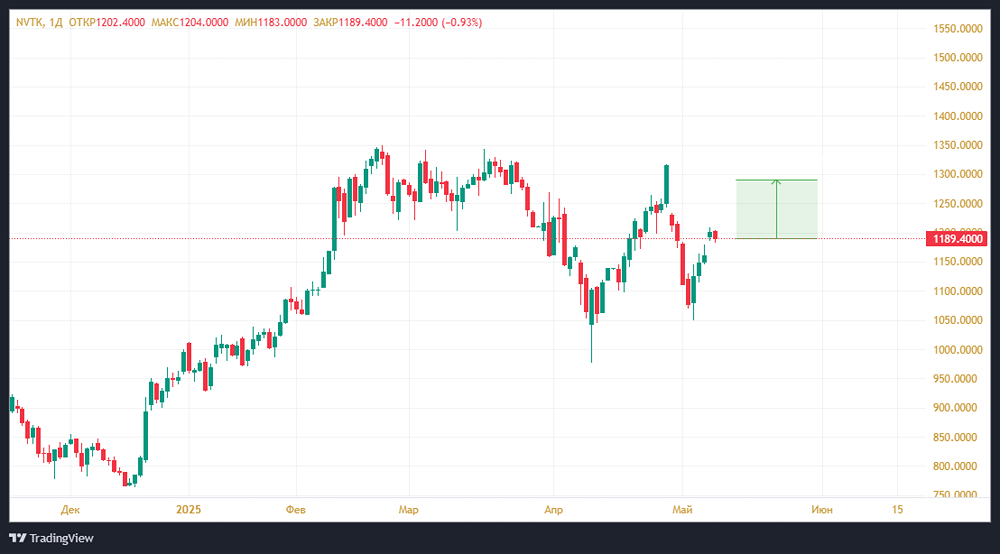
Task: Click the 1550.0000 level on price scale
Action: [959, 29]
